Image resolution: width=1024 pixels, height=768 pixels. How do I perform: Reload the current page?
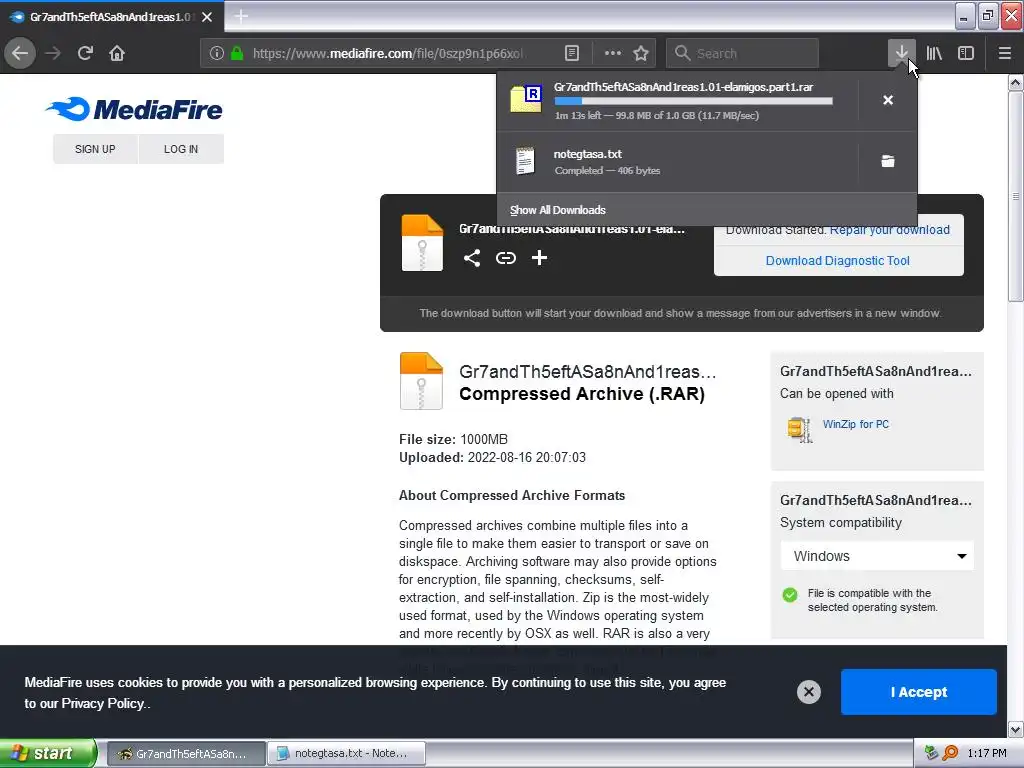pos(85,53)
